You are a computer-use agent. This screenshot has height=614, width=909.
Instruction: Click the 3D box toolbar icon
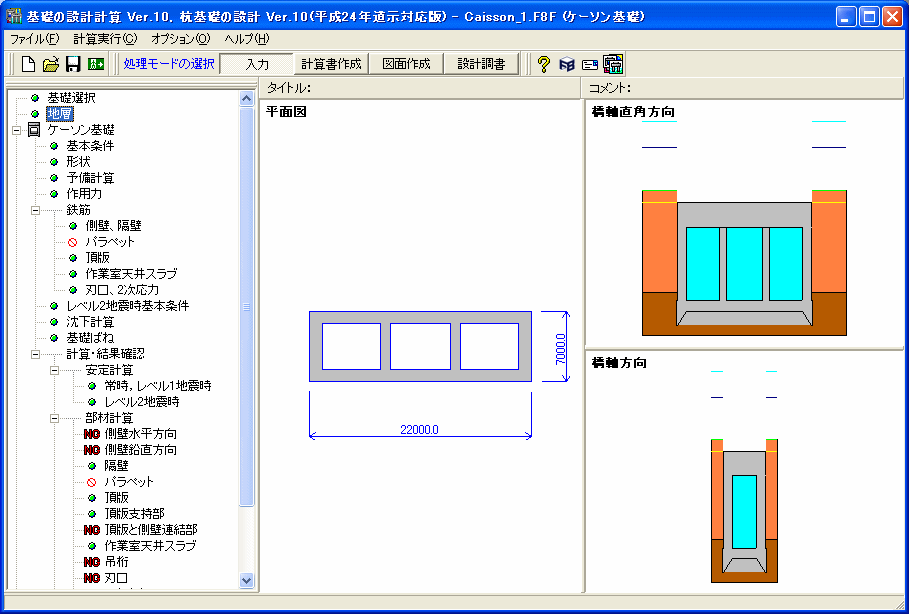tap(566, 64)
